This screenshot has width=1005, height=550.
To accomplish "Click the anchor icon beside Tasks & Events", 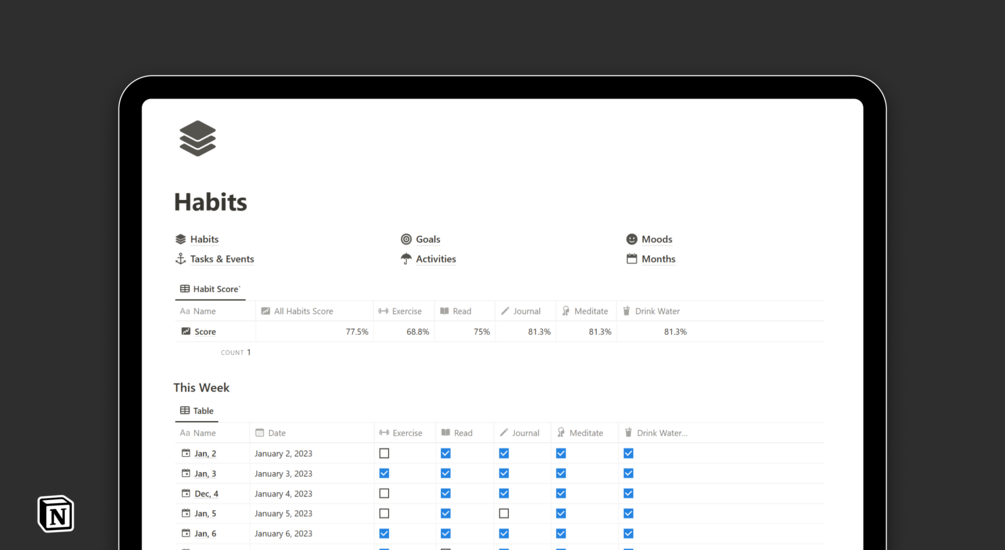I will point(181,259).
